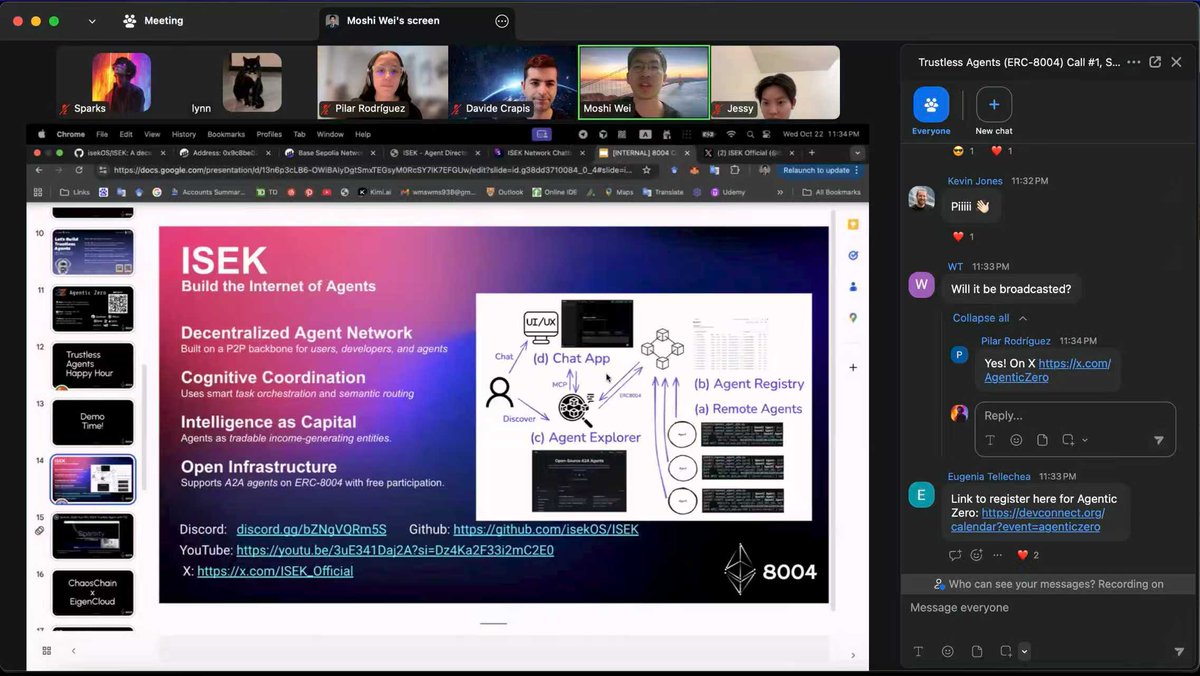Open Profiles menu in shared Chrome

269,134
